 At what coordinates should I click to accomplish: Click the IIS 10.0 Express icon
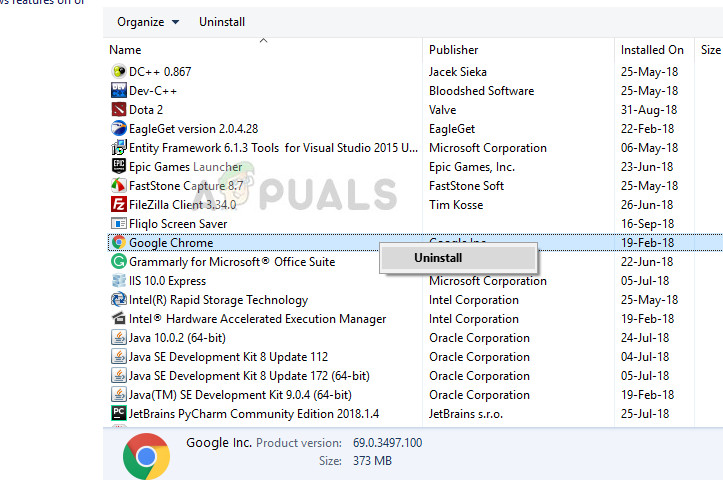click(x=119, y=280)
